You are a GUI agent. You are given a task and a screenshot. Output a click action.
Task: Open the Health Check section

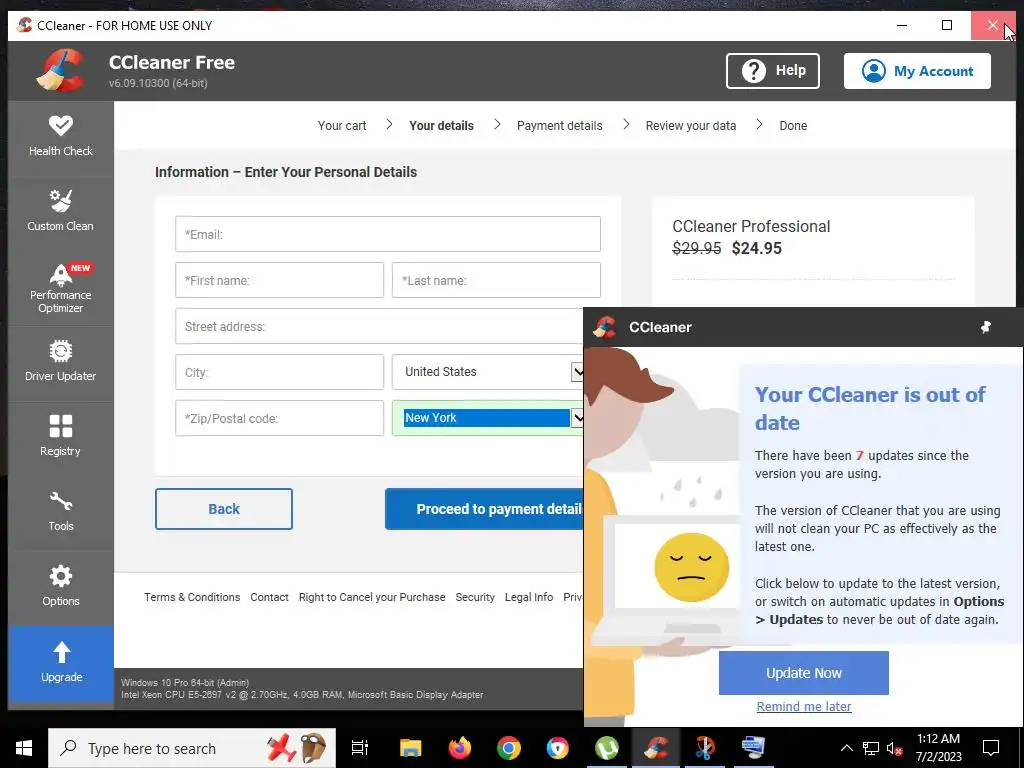(x=61, y=138)
